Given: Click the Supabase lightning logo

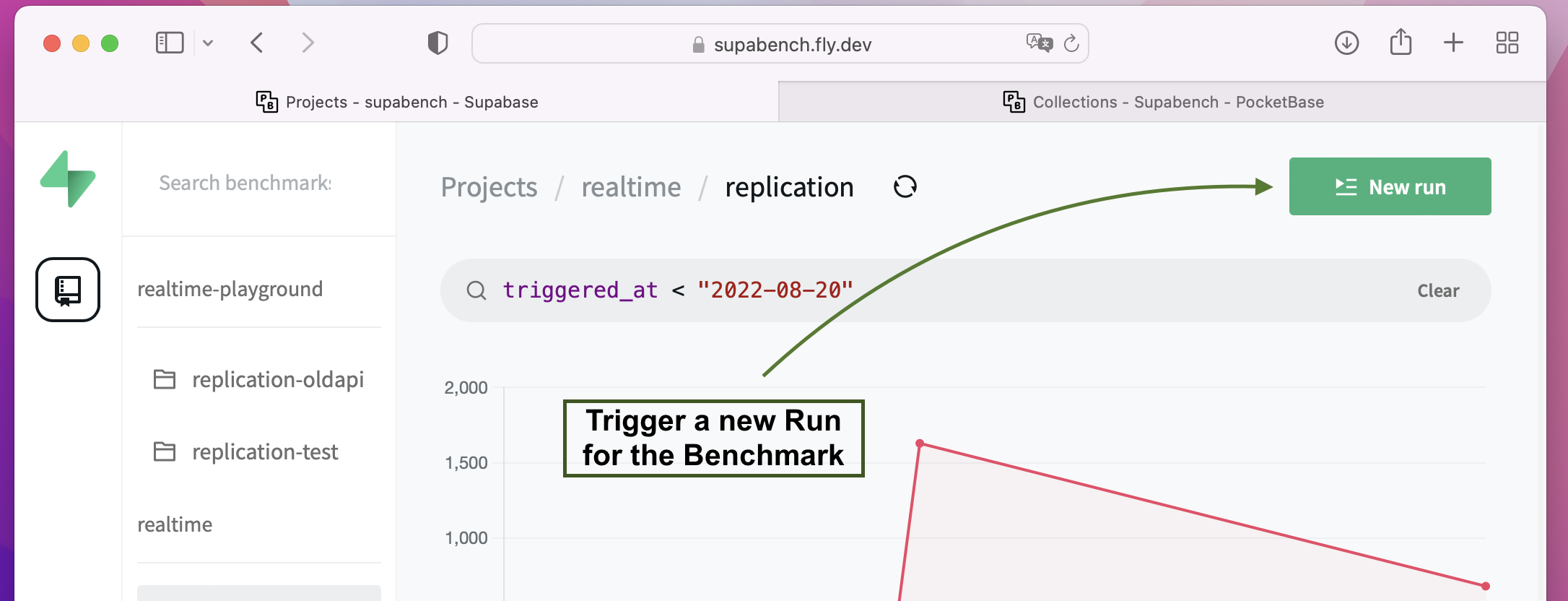Looking at the screenshot, I should [x=68, y=179].
